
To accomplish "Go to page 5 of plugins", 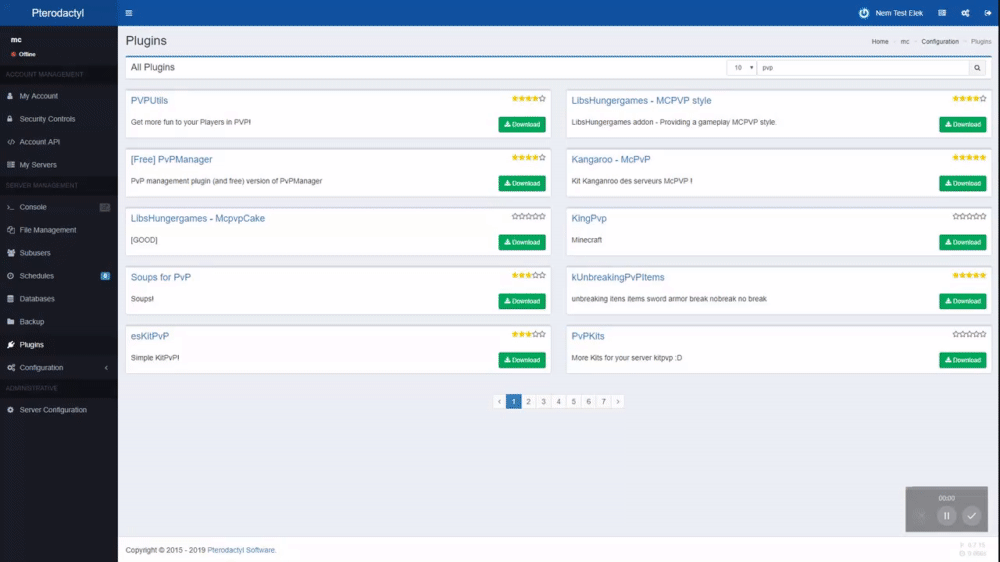I will 573,401.
